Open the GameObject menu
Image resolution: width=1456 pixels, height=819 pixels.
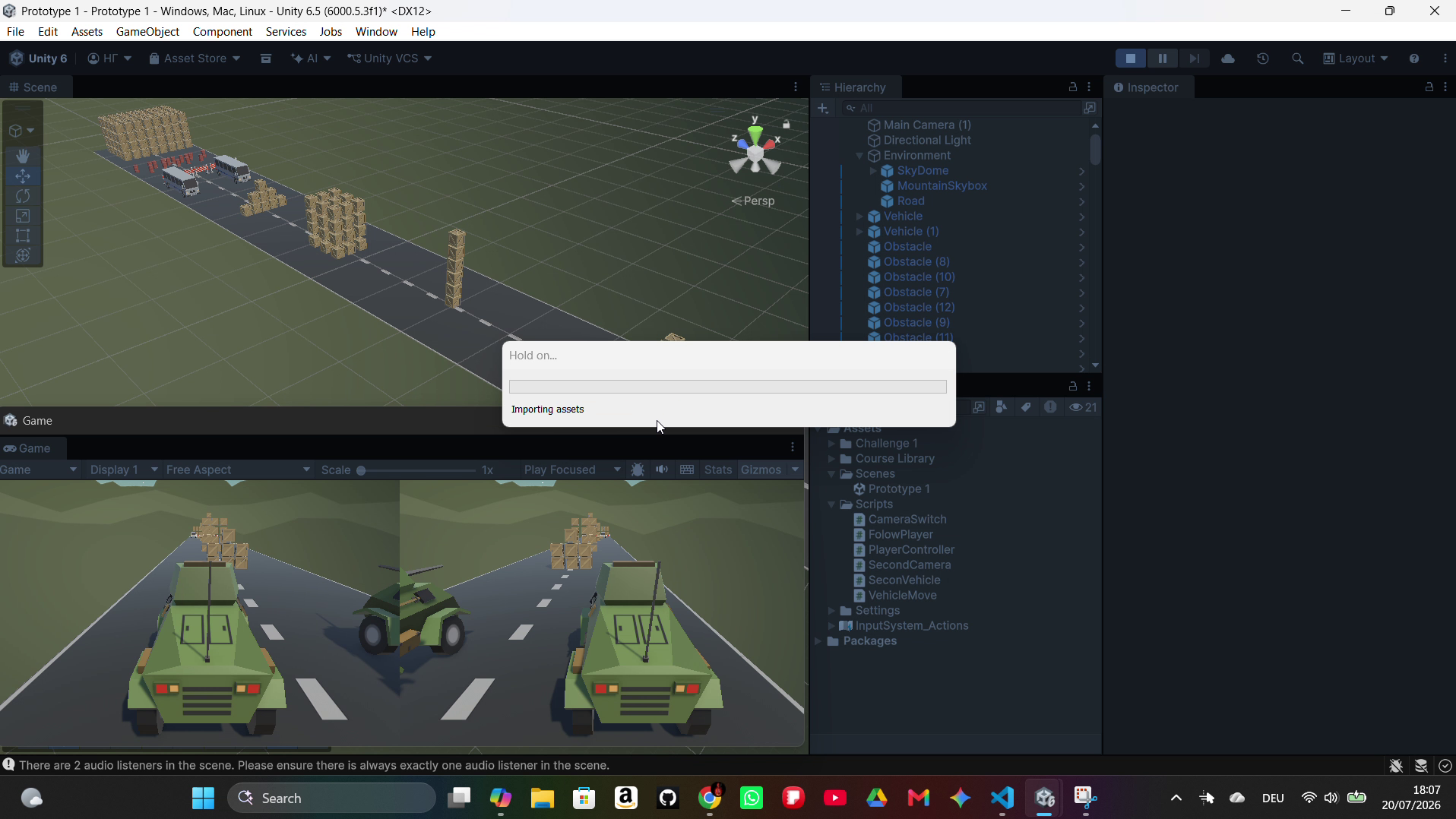pyautogui.click(x=147, y=31)
